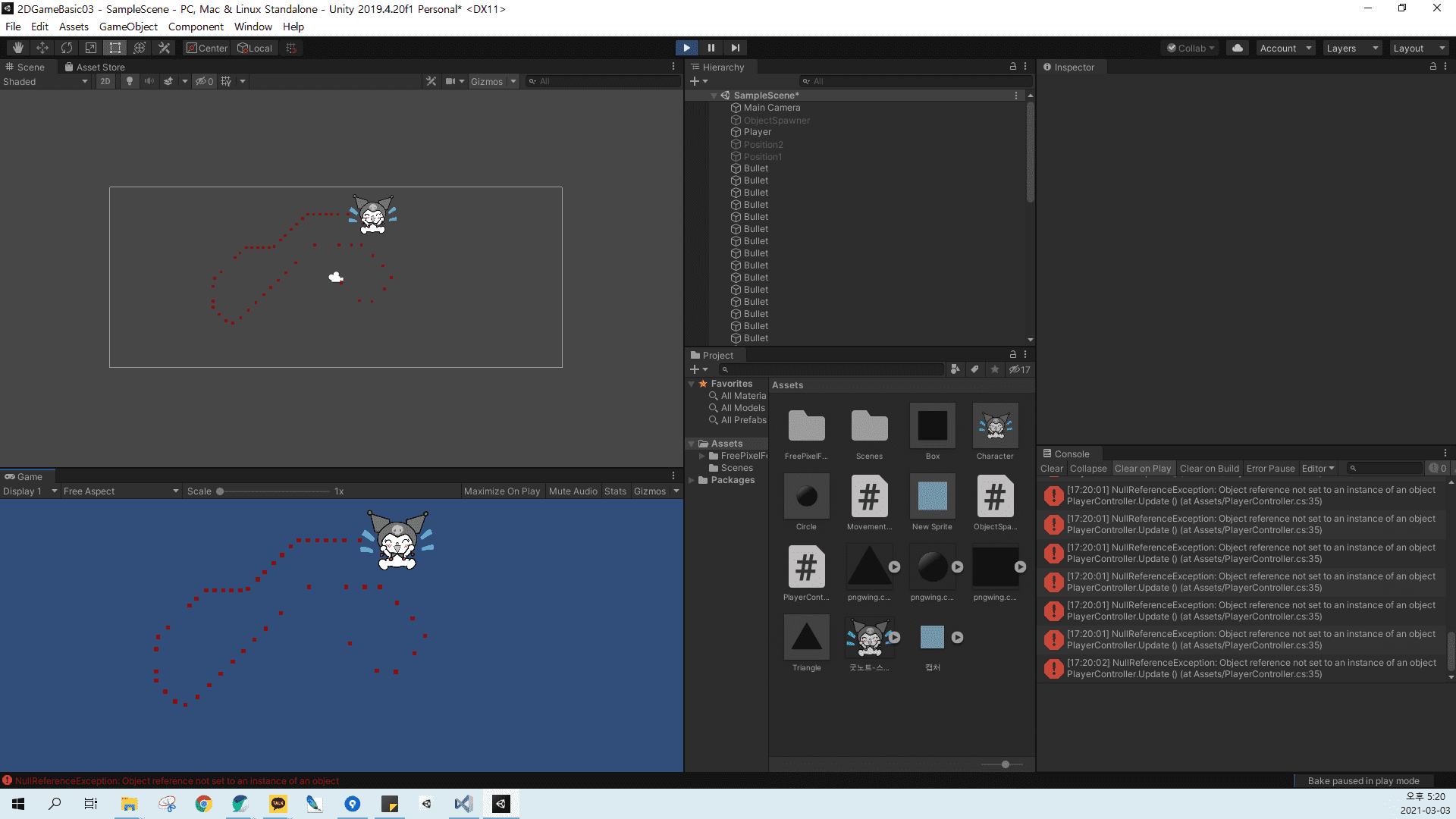Click the Stats button in Game view
Viewport: 1456px width, 819px height.
[x=615, y=491]
